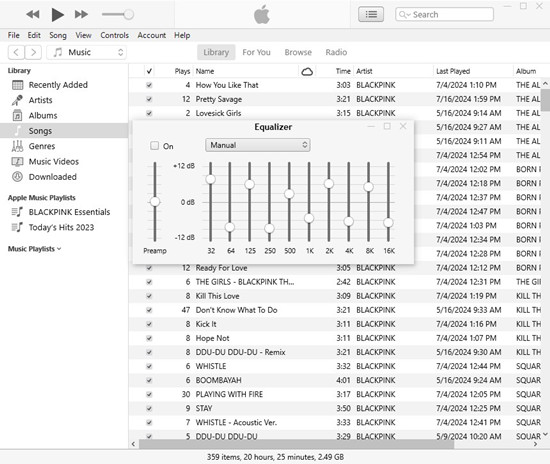Screen dimensions: 550x464
Task: Click the scroll left arrow at list bottom
Action: point(133,444)
